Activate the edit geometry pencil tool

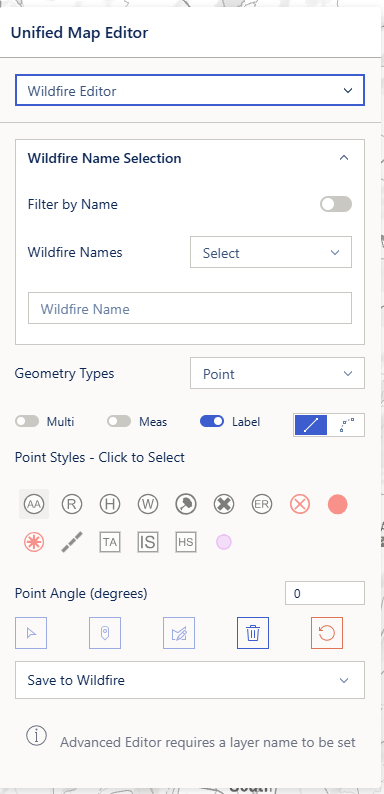pos(179,633)
